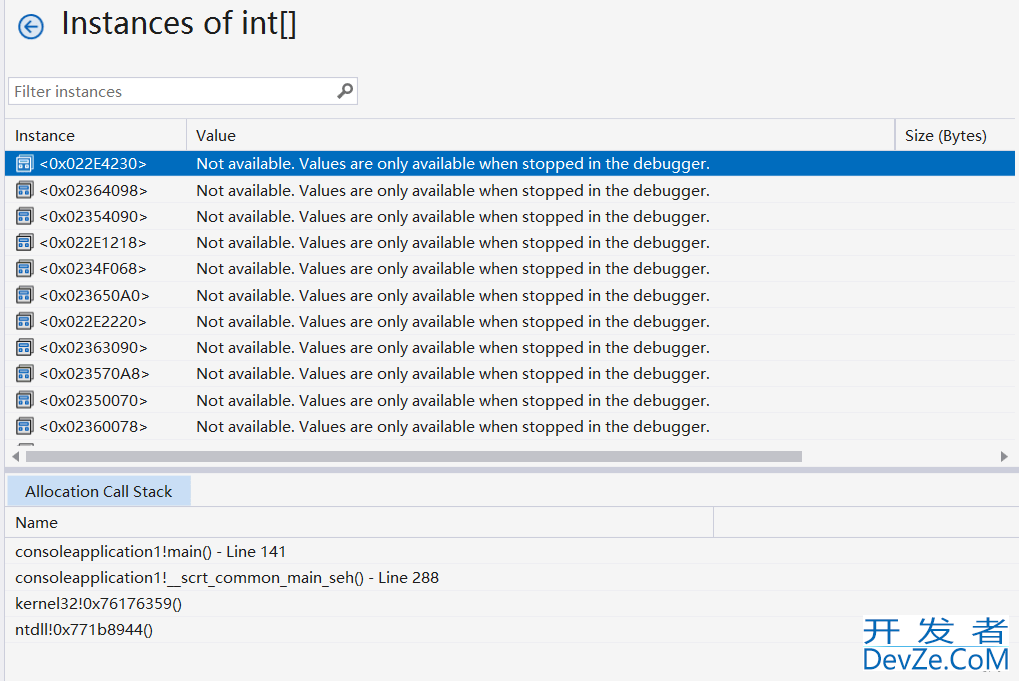Click the value text of row 0x023650A0

tap(453, 296)
